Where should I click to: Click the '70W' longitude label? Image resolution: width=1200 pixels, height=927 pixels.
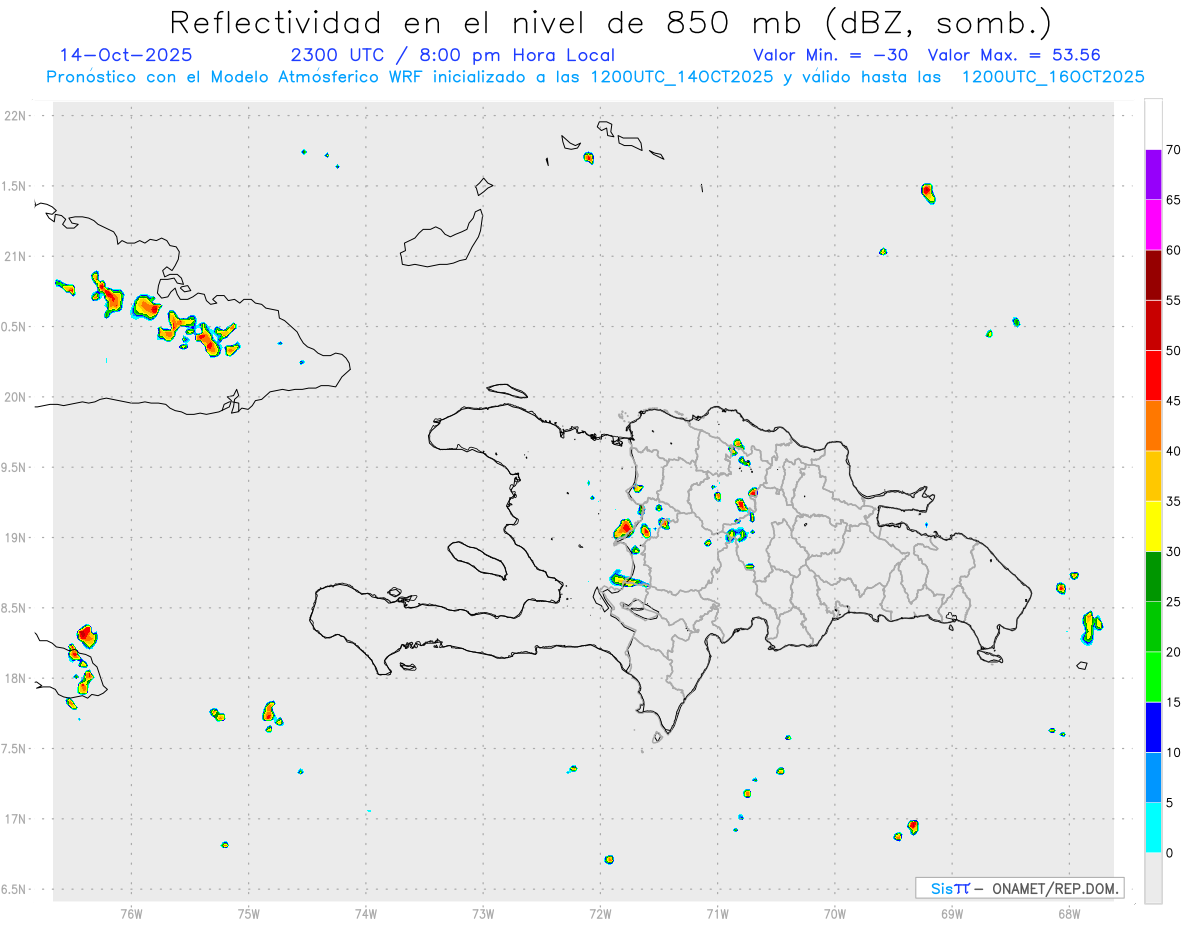click(835, 913)
